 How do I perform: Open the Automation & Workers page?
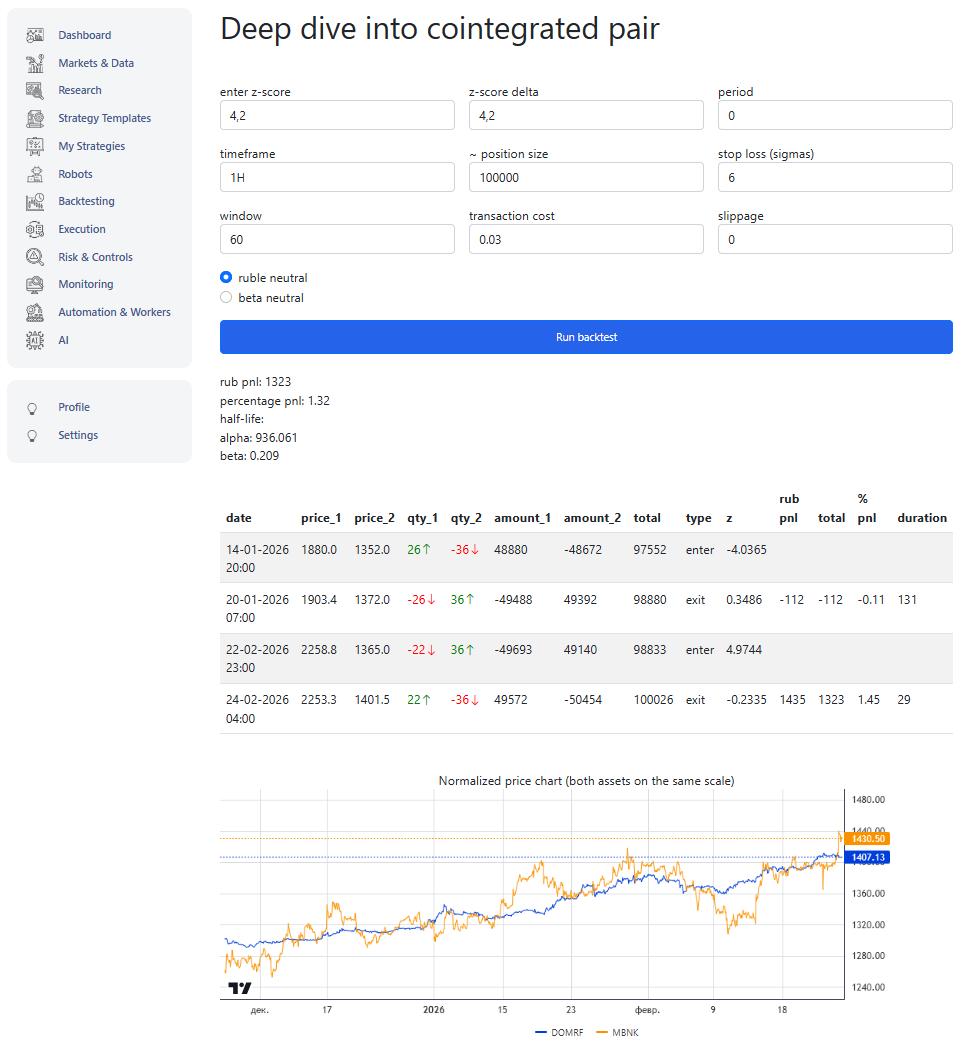(114, 312)
